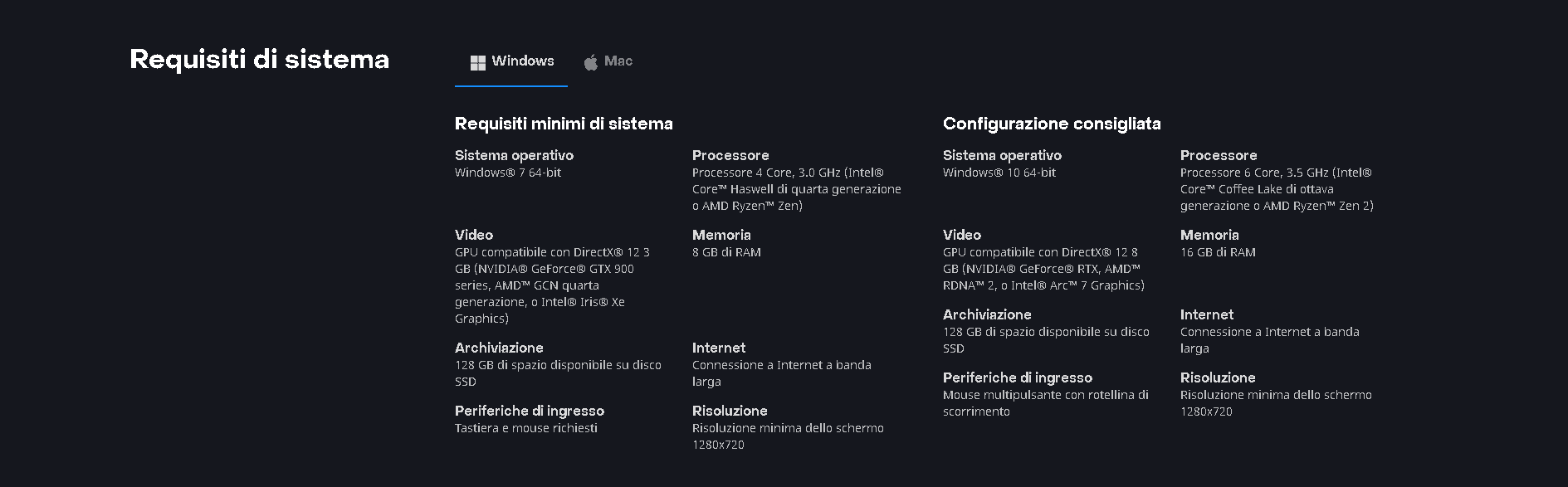
Task: Click the Requisiti di sistema heading
Action: coord(259,59)
